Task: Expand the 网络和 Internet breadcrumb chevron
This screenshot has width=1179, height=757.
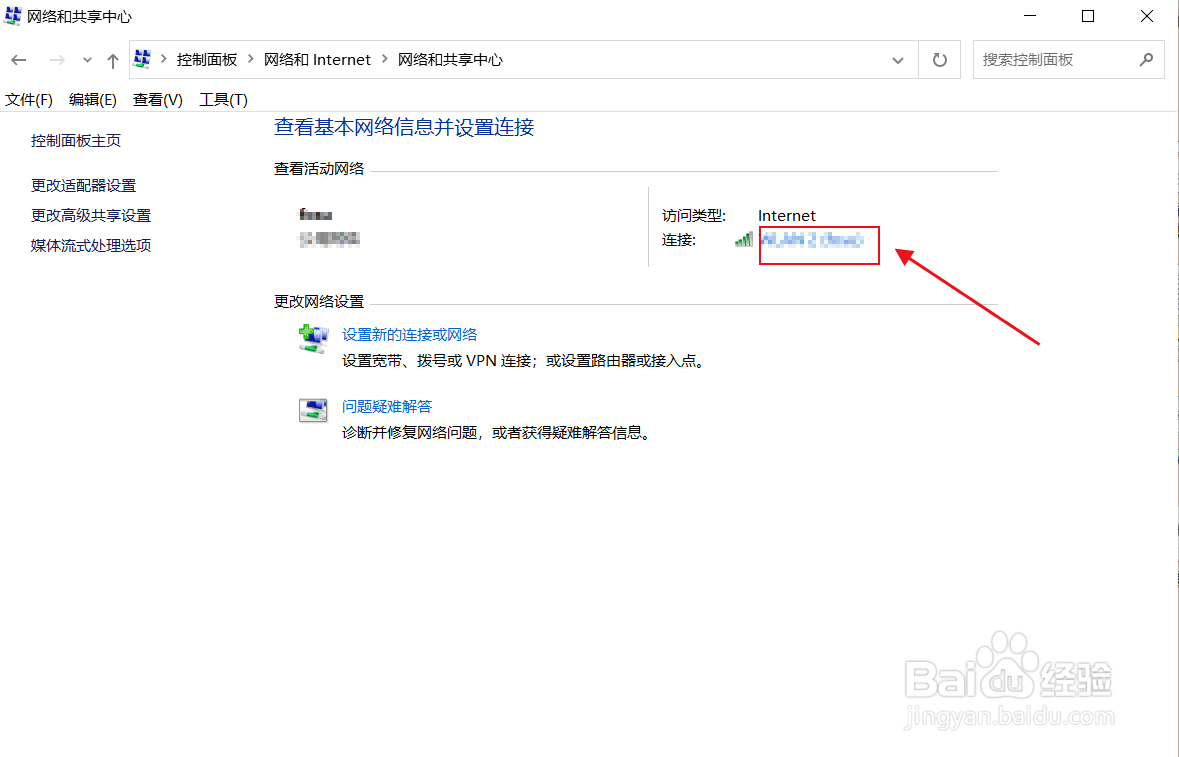Action: (x=383, y=59)
